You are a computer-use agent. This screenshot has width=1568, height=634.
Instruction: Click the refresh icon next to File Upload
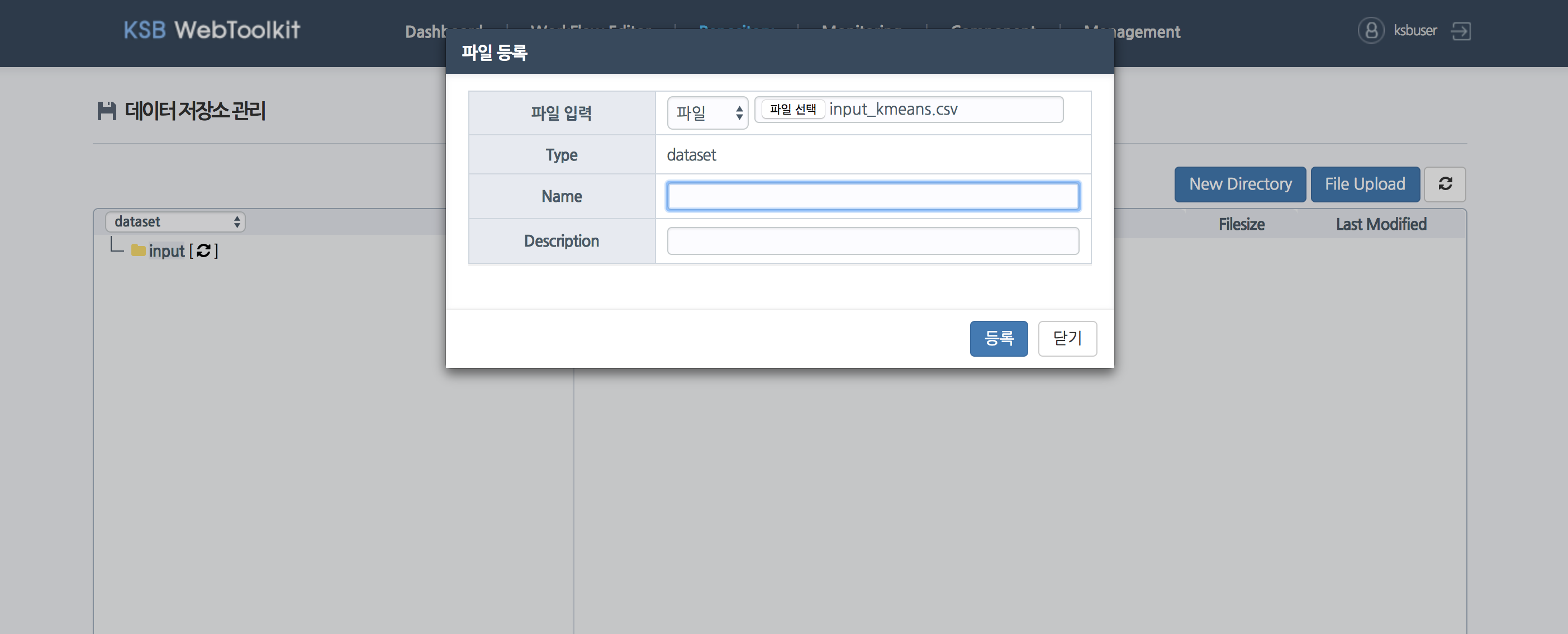[1445, 184]
